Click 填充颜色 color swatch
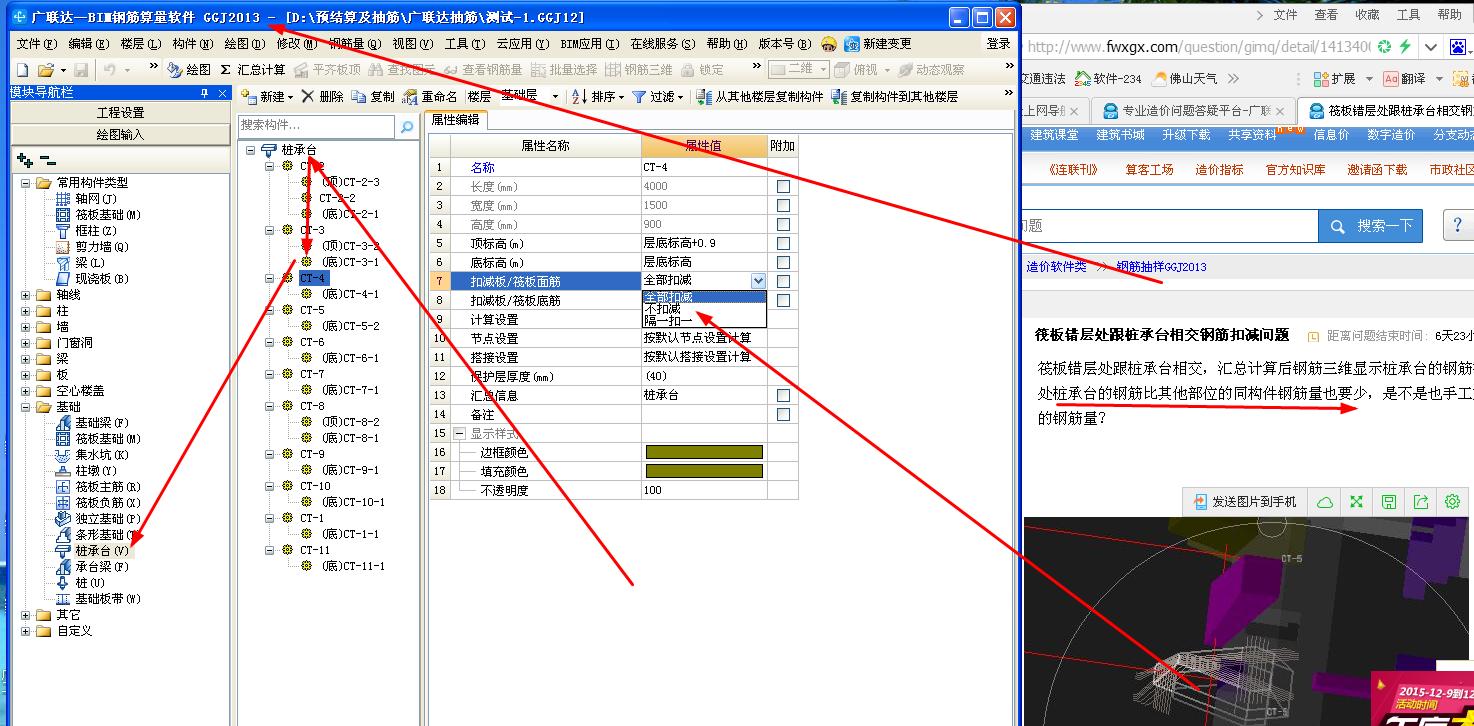 pos(704,471)
